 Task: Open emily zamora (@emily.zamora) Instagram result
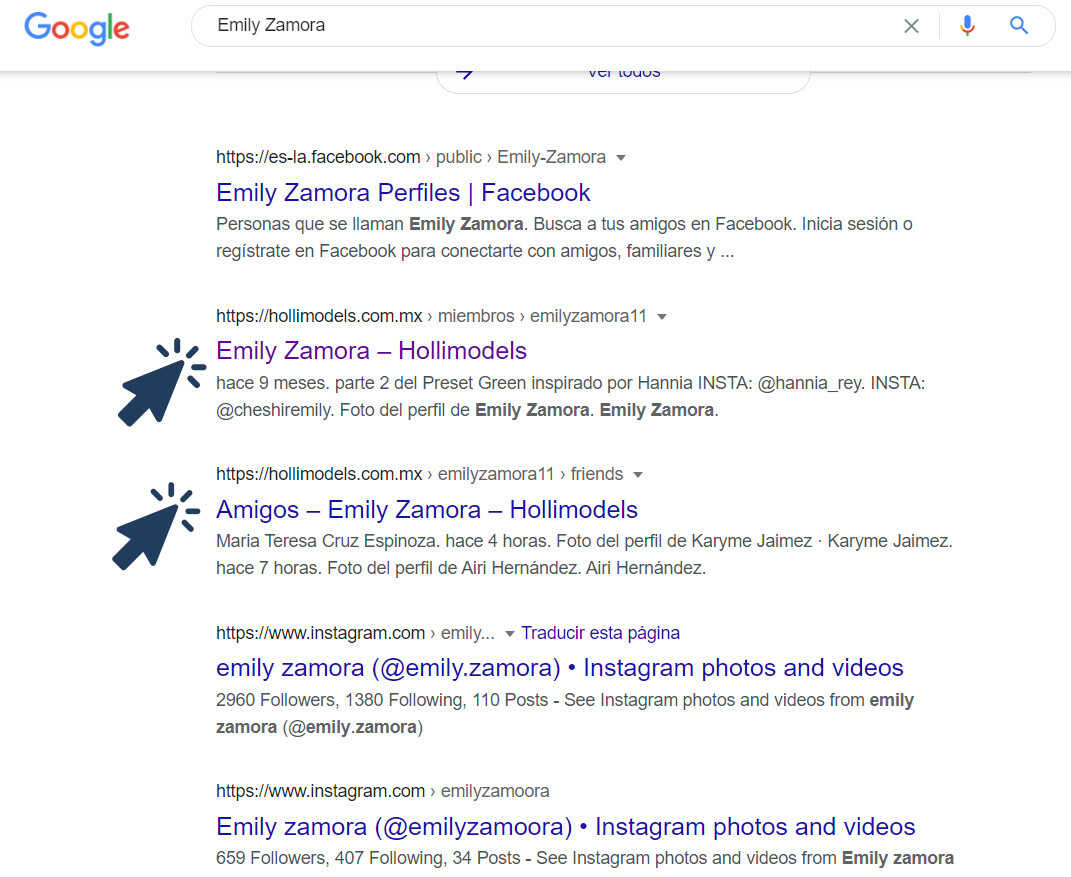click(559, 668)
